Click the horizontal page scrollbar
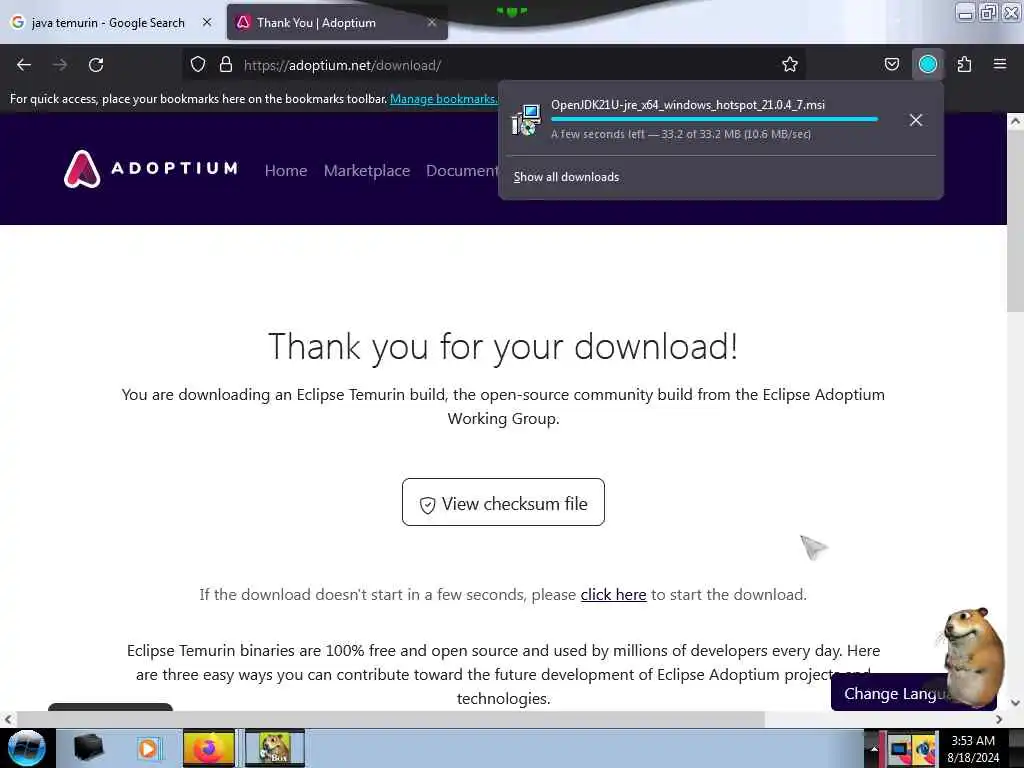This screenshot has height=768, width=1024. 389,720
